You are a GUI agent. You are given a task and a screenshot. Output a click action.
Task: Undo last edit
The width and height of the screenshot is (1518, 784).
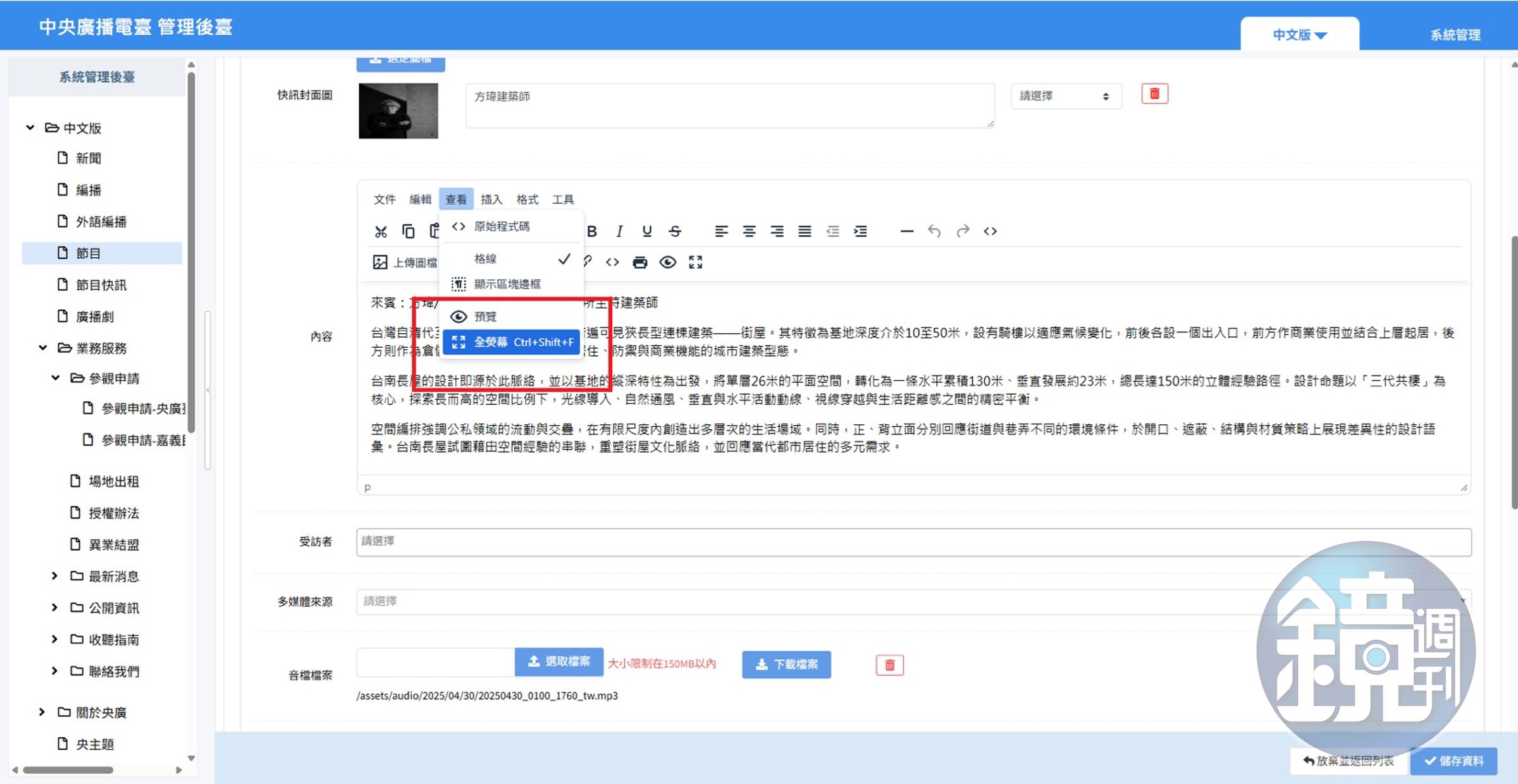pos(934,231)
